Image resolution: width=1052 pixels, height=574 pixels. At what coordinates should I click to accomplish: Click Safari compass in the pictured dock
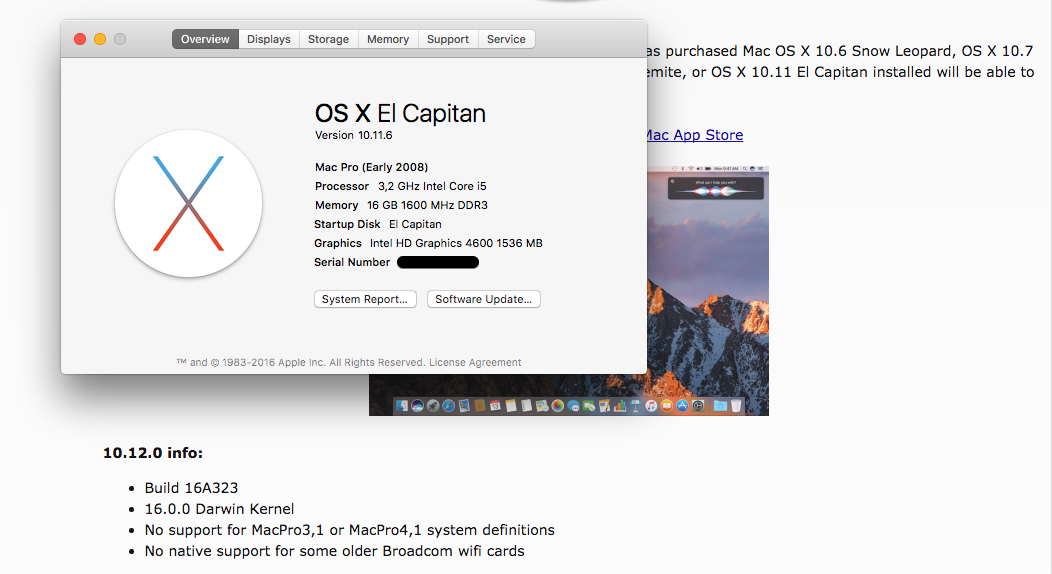coord(448,406)
